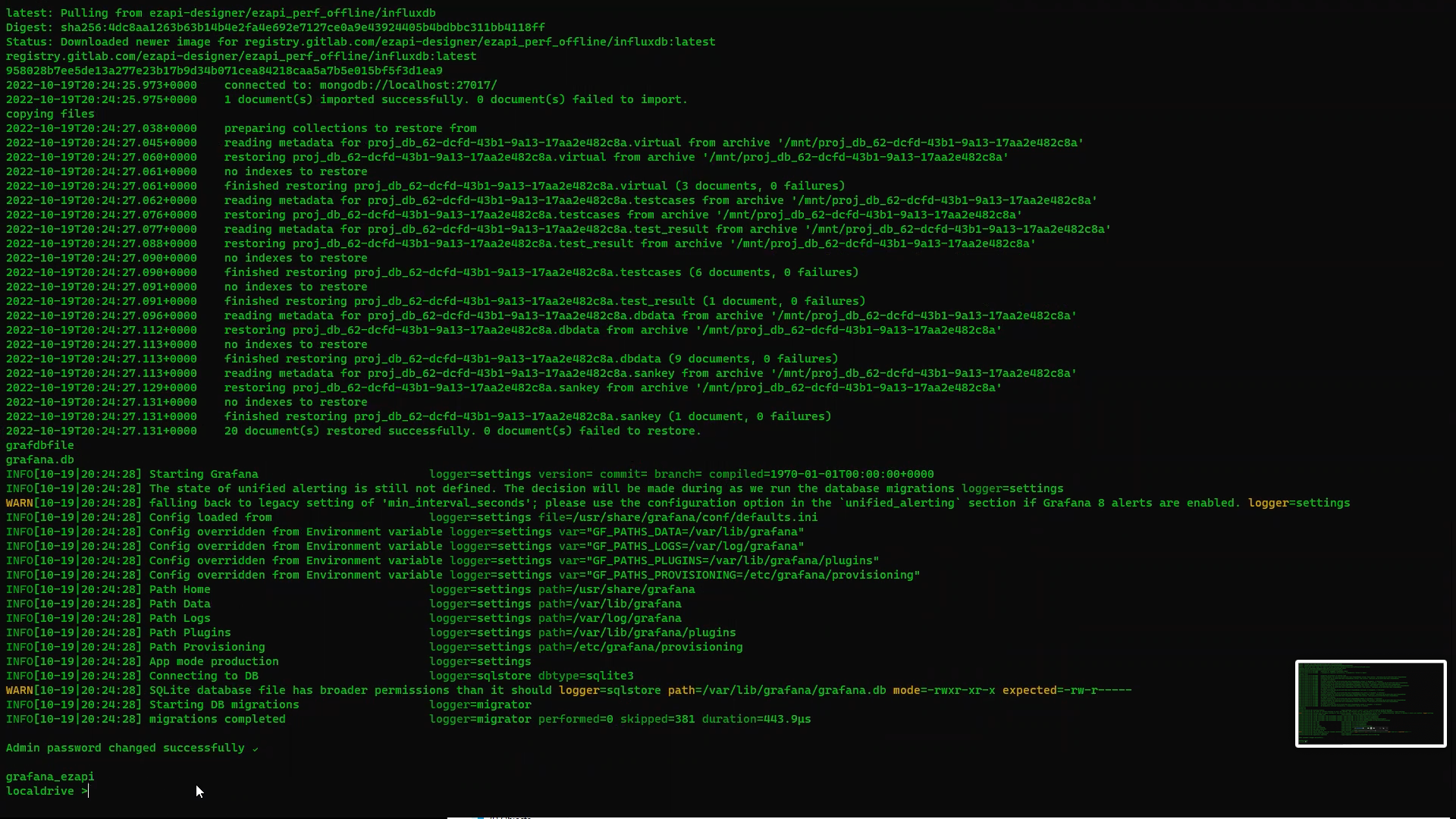Image resolution: width=1456 pixels, height=819 pixels.
Task: Click the '20 document(s) restored successfully' line
Action: click(x=463, y=431)
